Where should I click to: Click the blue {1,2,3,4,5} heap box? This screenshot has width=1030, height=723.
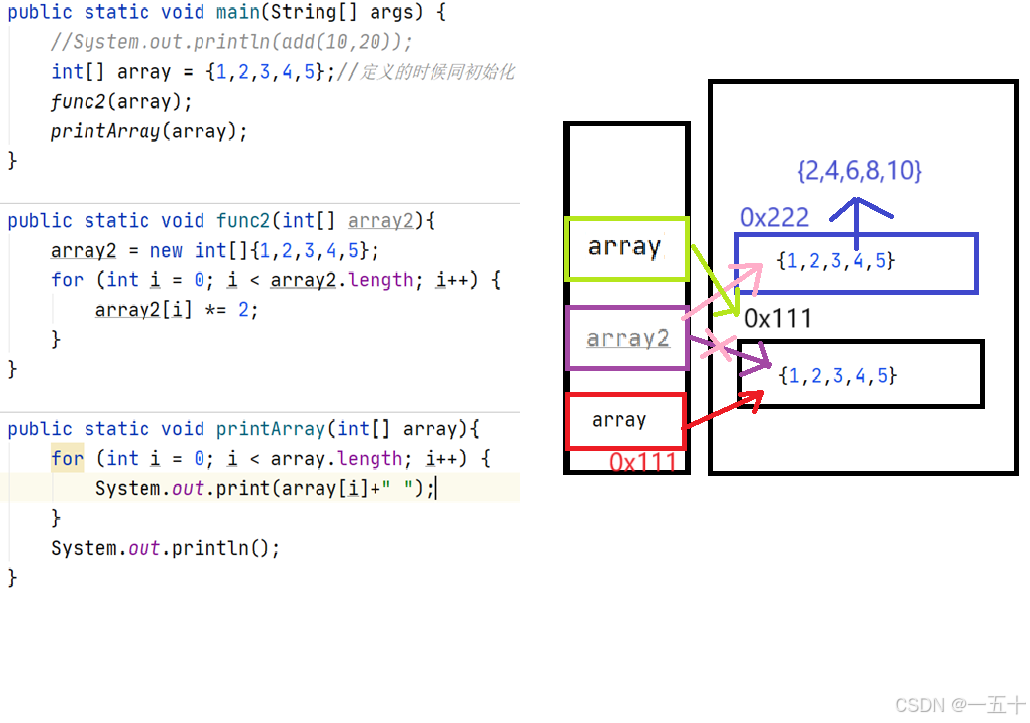pos(856,262)
